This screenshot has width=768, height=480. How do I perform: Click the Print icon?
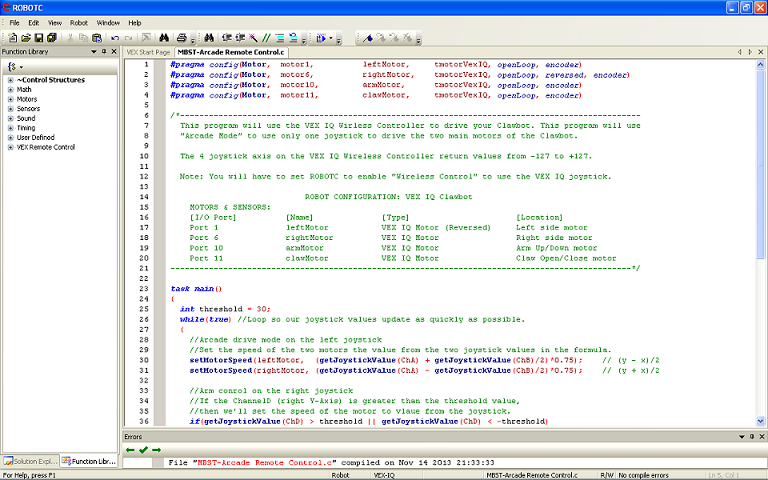point(182,38)
